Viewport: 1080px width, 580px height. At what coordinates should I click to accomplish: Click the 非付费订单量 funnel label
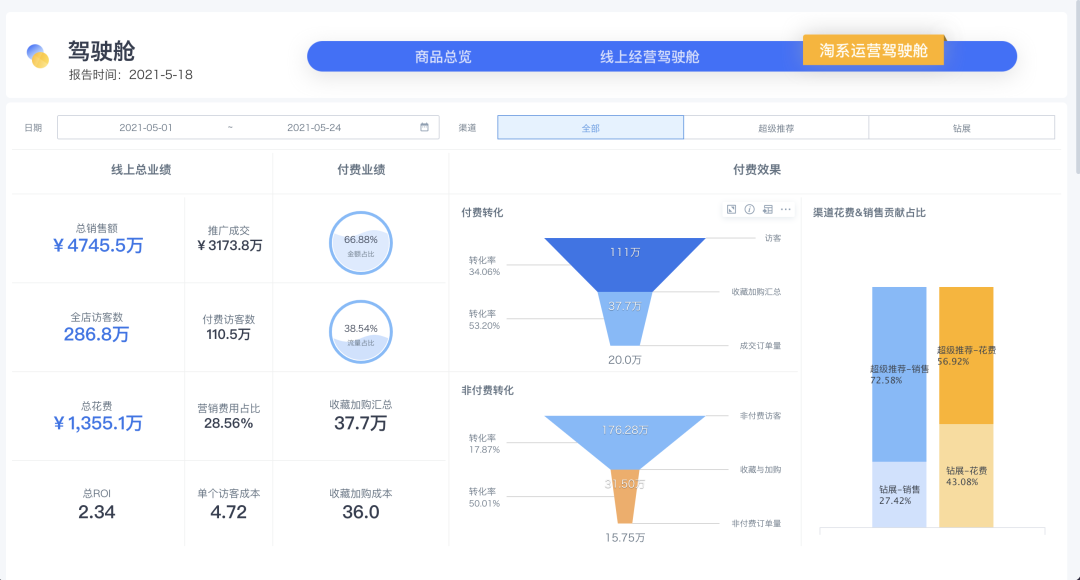pyautogui.click(x=756, y=524)
